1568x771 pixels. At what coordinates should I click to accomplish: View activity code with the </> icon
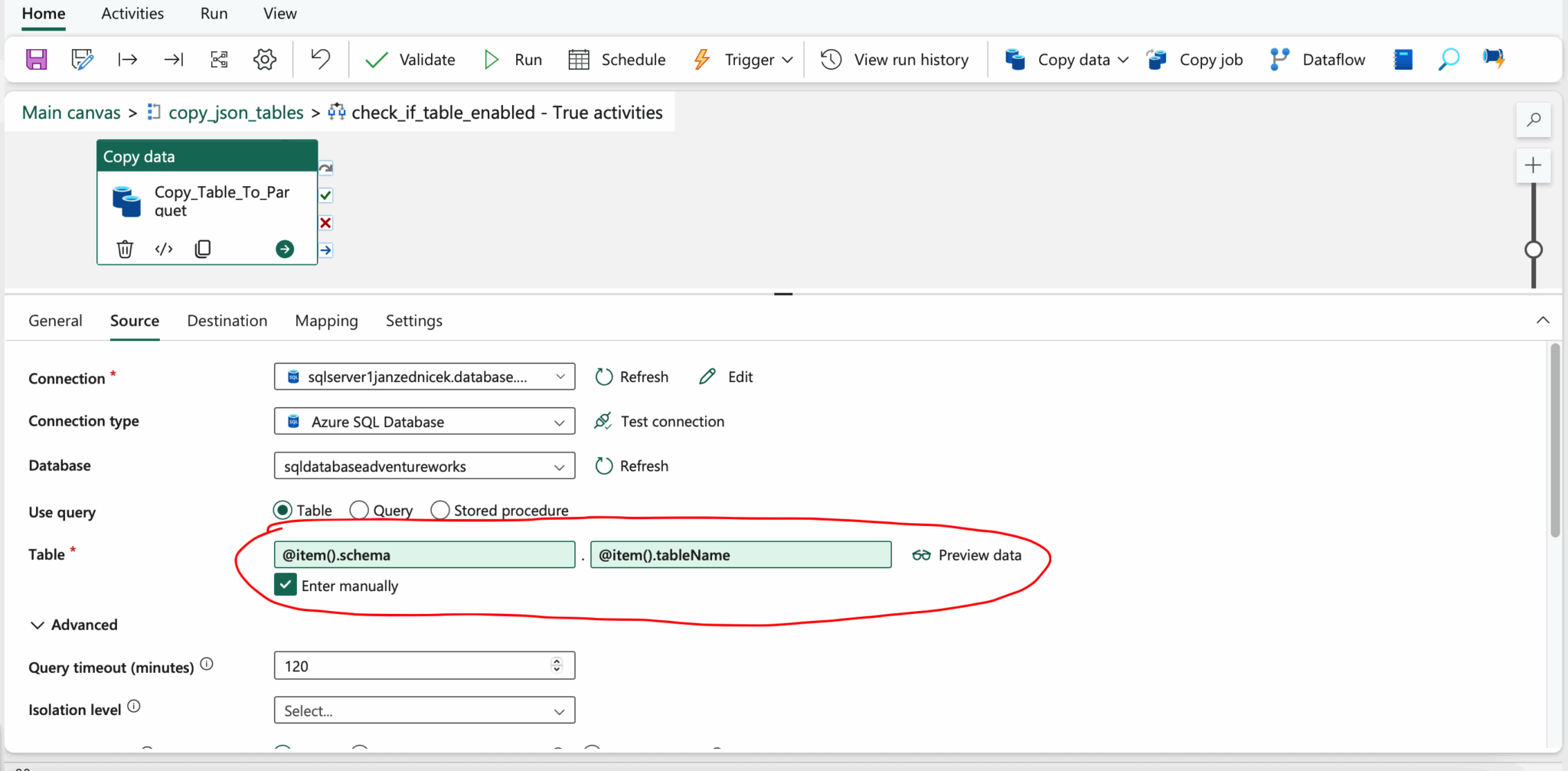click(164, 249)
